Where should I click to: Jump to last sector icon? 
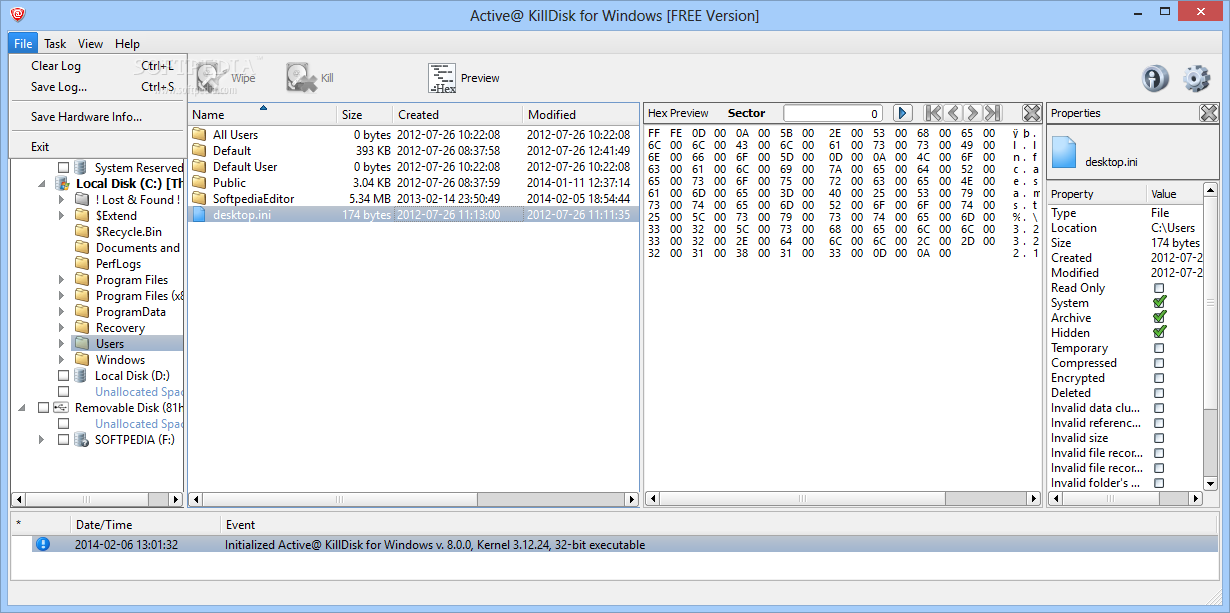(x=992, y=113)
